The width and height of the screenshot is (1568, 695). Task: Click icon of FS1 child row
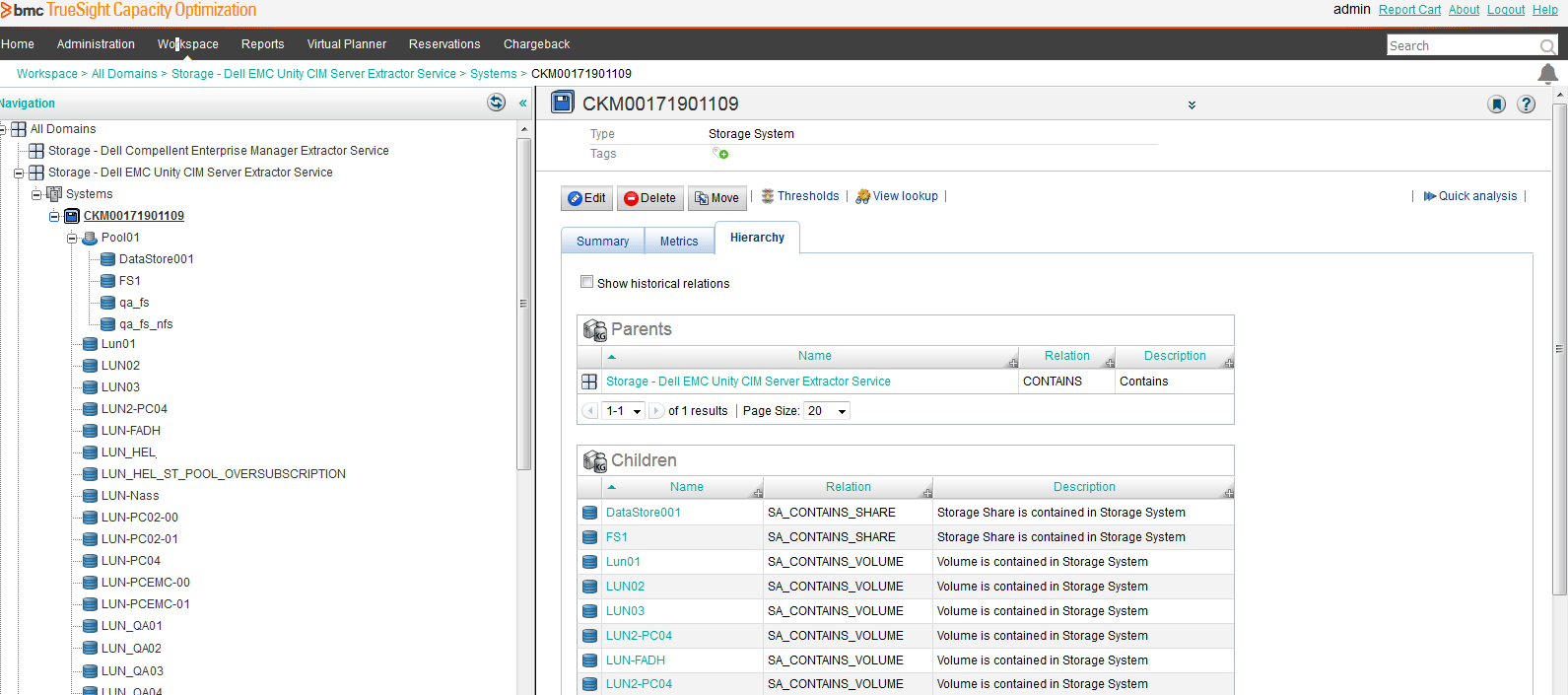[x=589, y=537]
